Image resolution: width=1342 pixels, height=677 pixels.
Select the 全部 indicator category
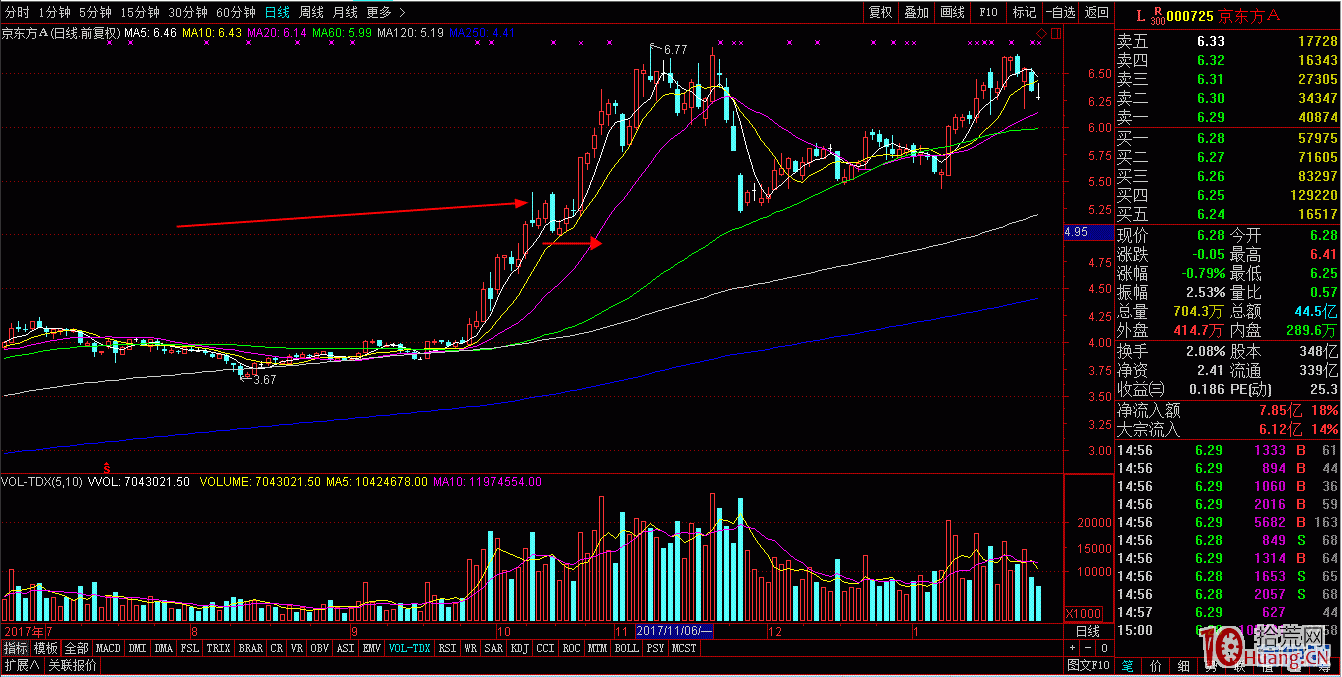(x=77, y=648)
